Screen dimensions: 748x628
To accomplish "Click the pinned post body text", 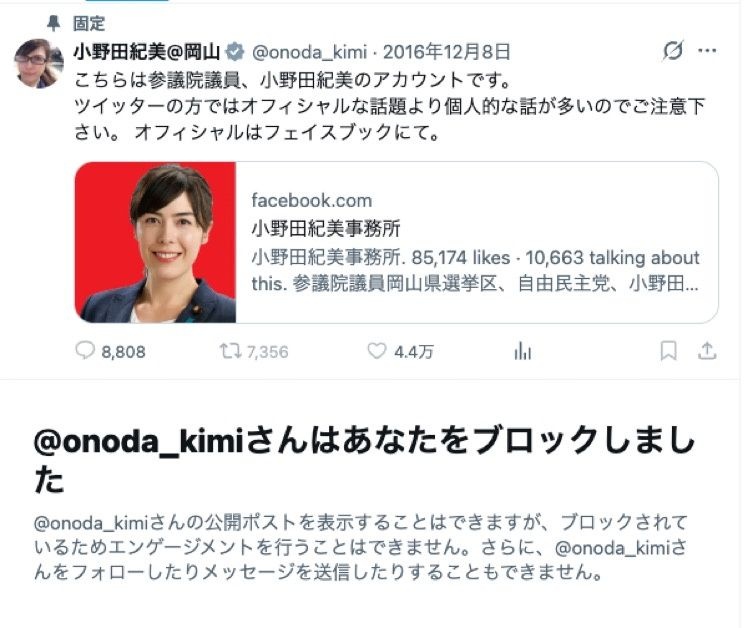I will click(389, 106).
